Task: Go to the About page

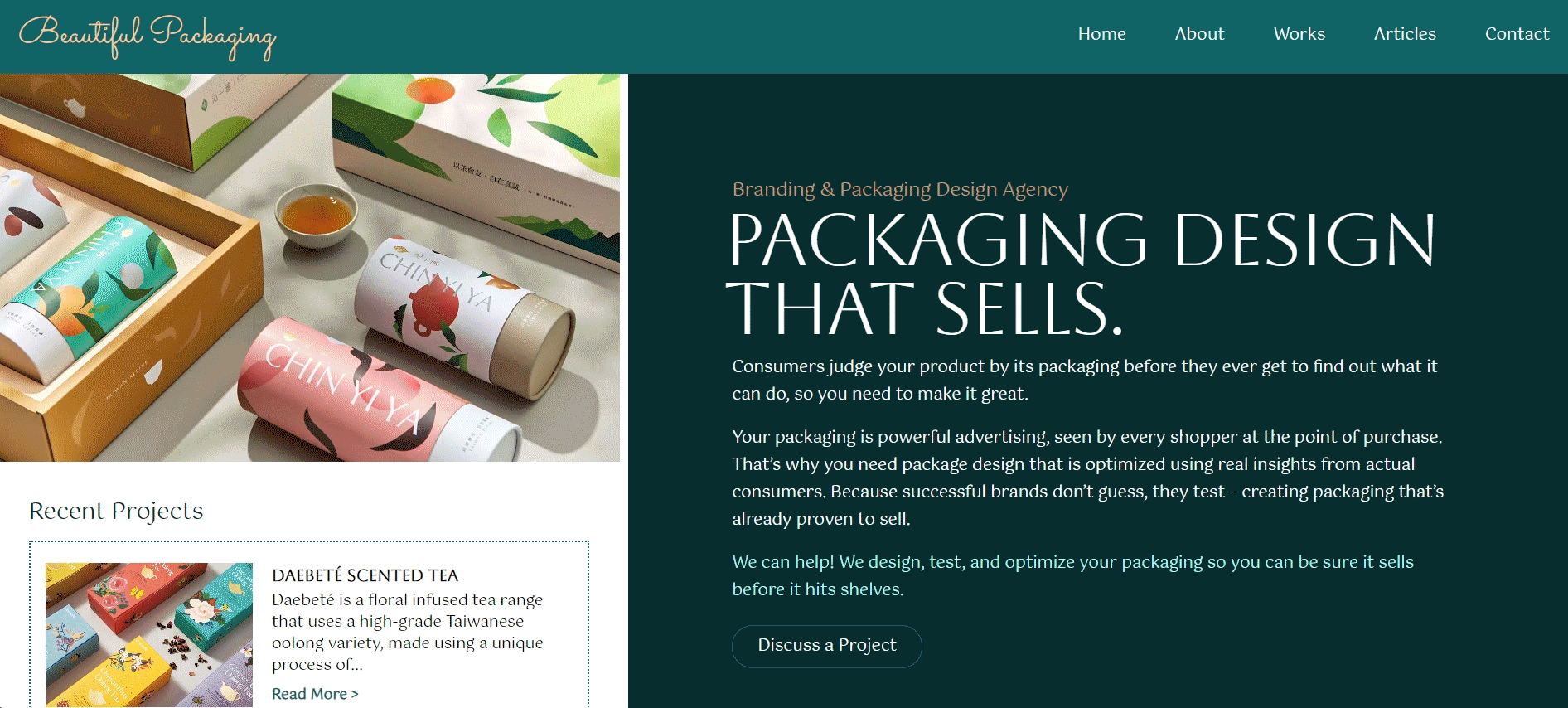Action: 1199,34
